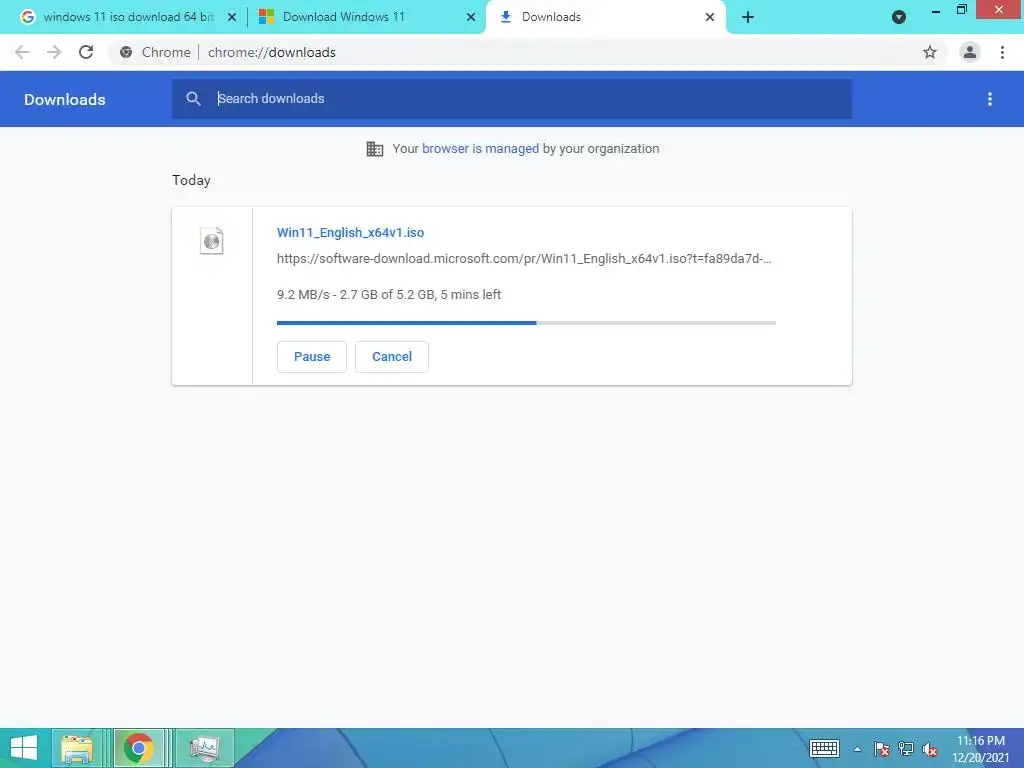Screen dimensions: 1024x768
Task: Click the network tray icon
Action: [x=906, y=748]
